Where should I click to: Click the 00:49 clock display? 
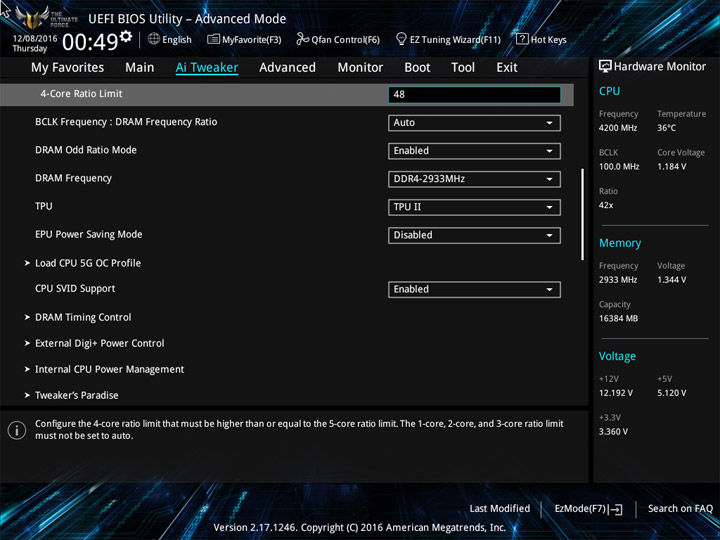coord(90,42)
